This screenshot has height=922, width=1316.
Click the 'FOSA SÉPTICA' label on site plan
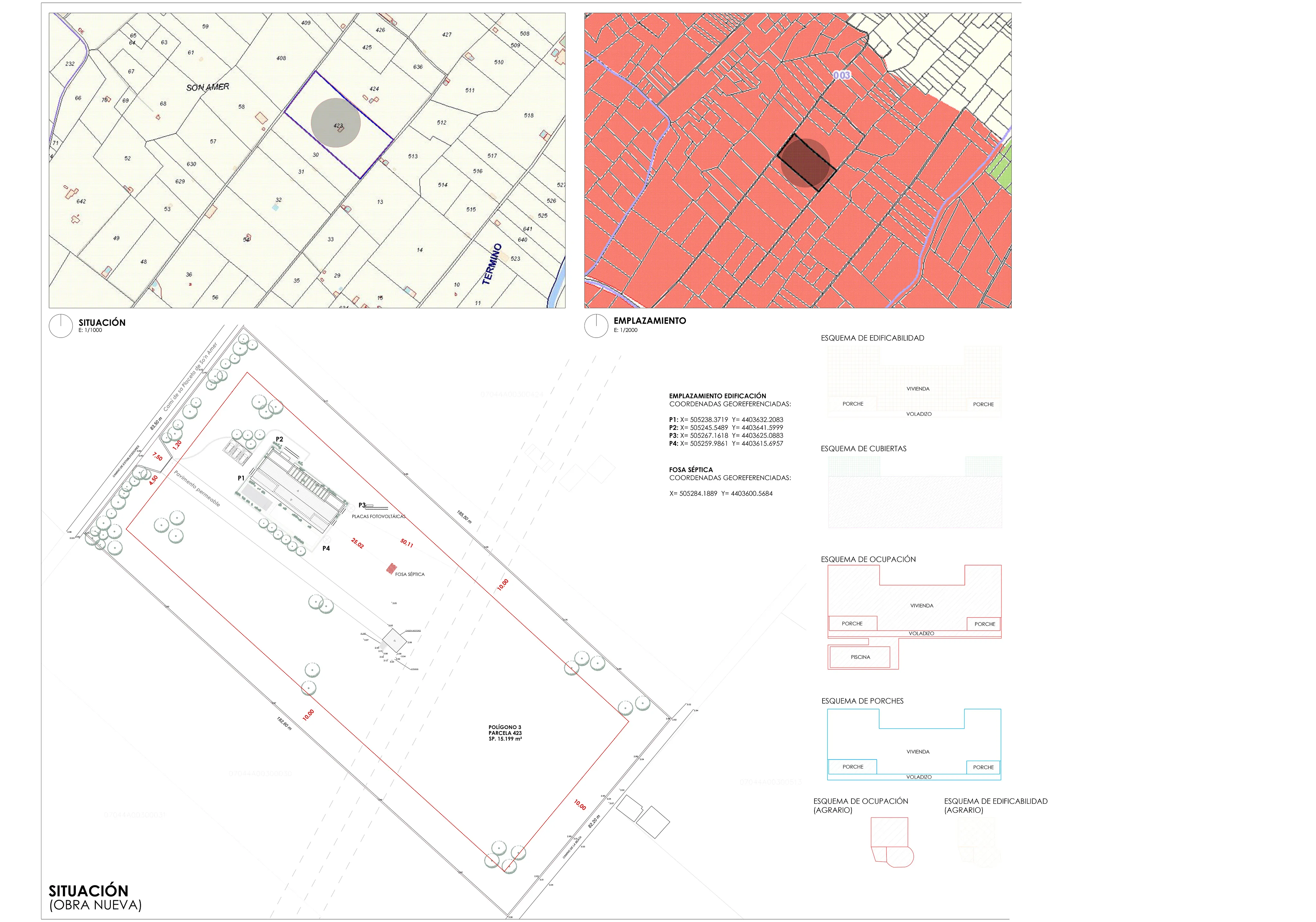pos(410,574)
